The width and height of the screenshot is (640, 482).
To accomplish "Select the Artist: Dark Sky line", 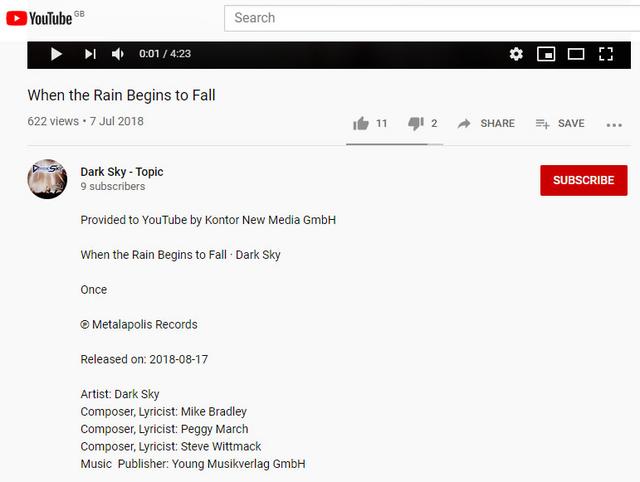I will point(120,394).
